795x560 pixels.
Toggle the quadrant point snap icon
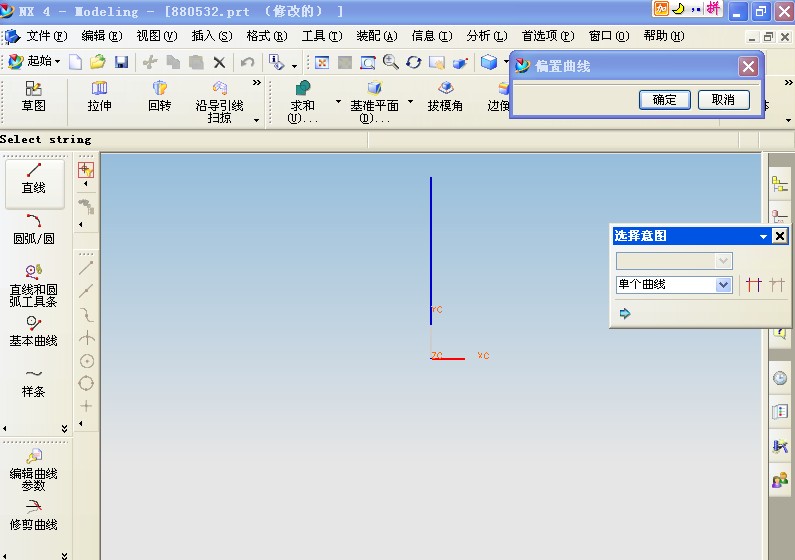[x=86, y=384]
